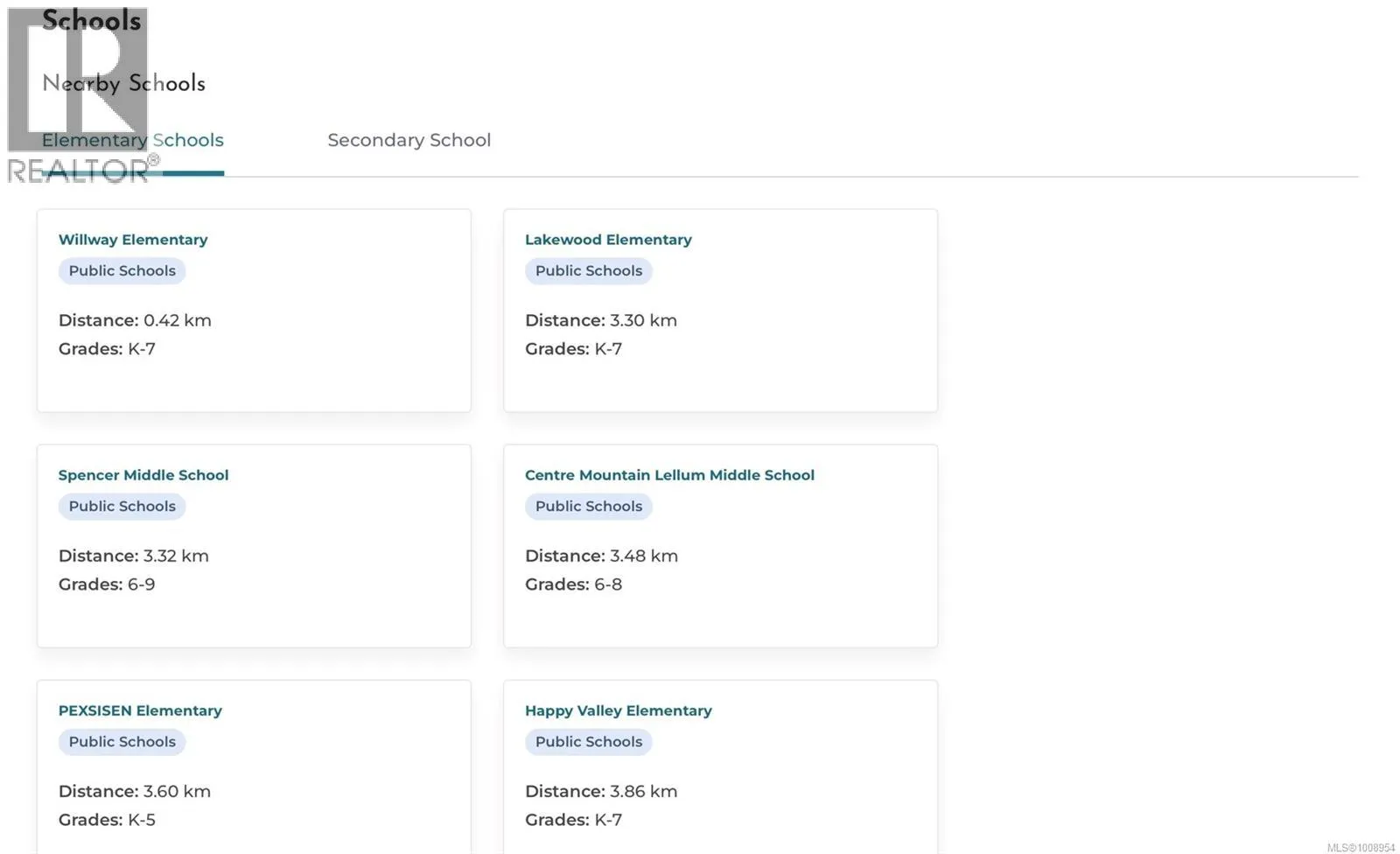Click Public Schools badge under Happy Valley Elementary
The image size is (1400, 854).
point(588,742)
